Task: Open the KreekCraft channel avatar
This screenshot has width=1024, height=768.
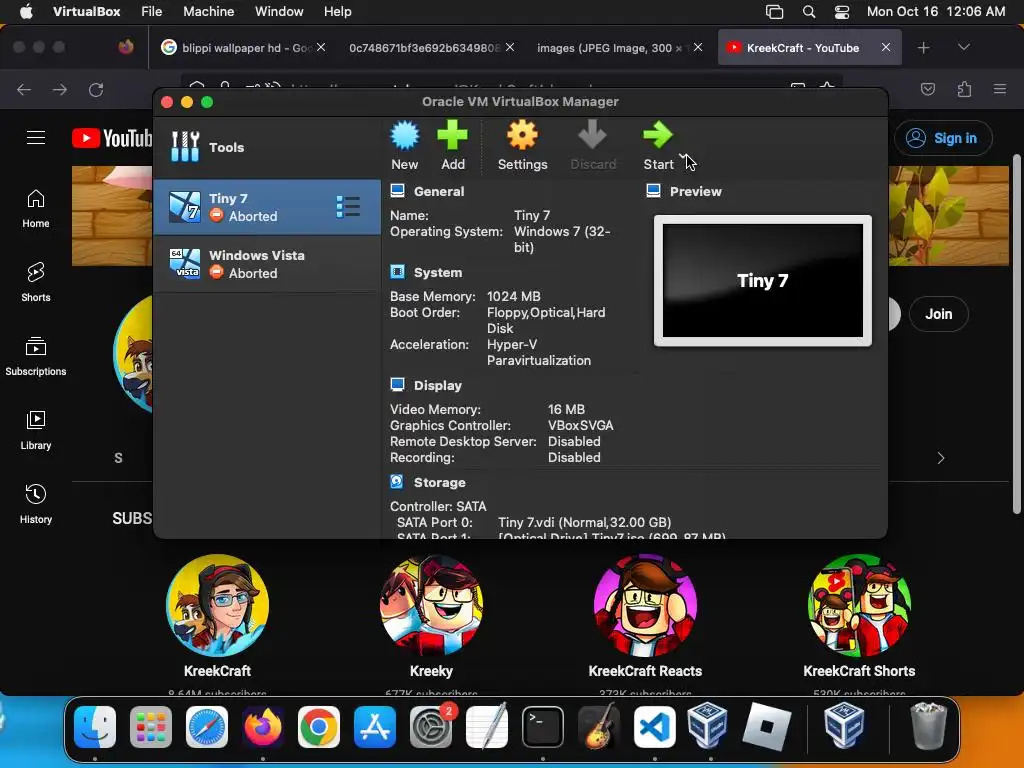Action: click(x=217, y=605)
